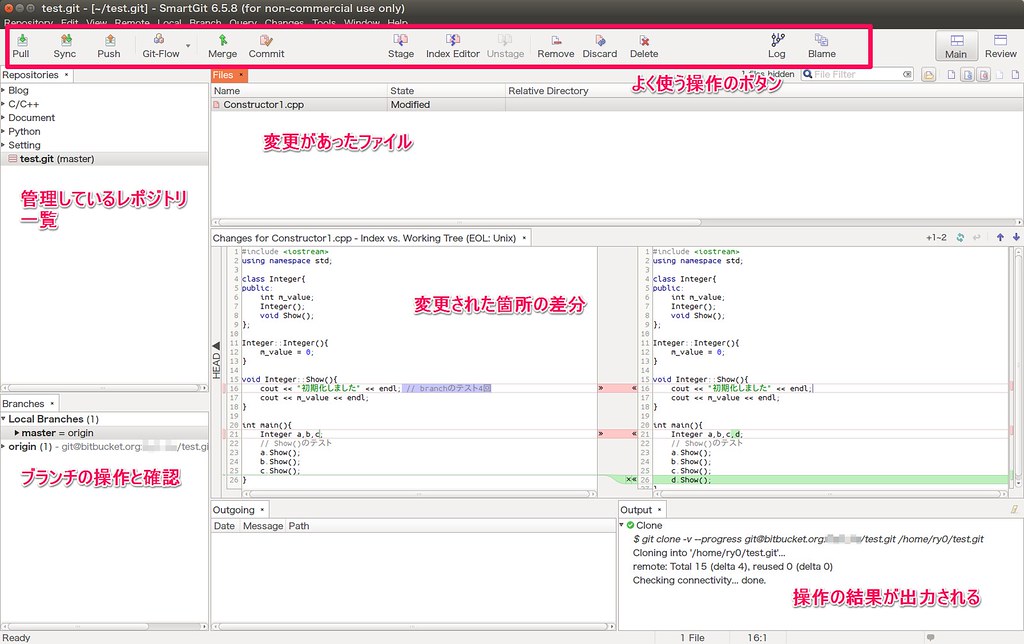
Task: Select the test.git (master) repository
Action: [x=104, y=159]
